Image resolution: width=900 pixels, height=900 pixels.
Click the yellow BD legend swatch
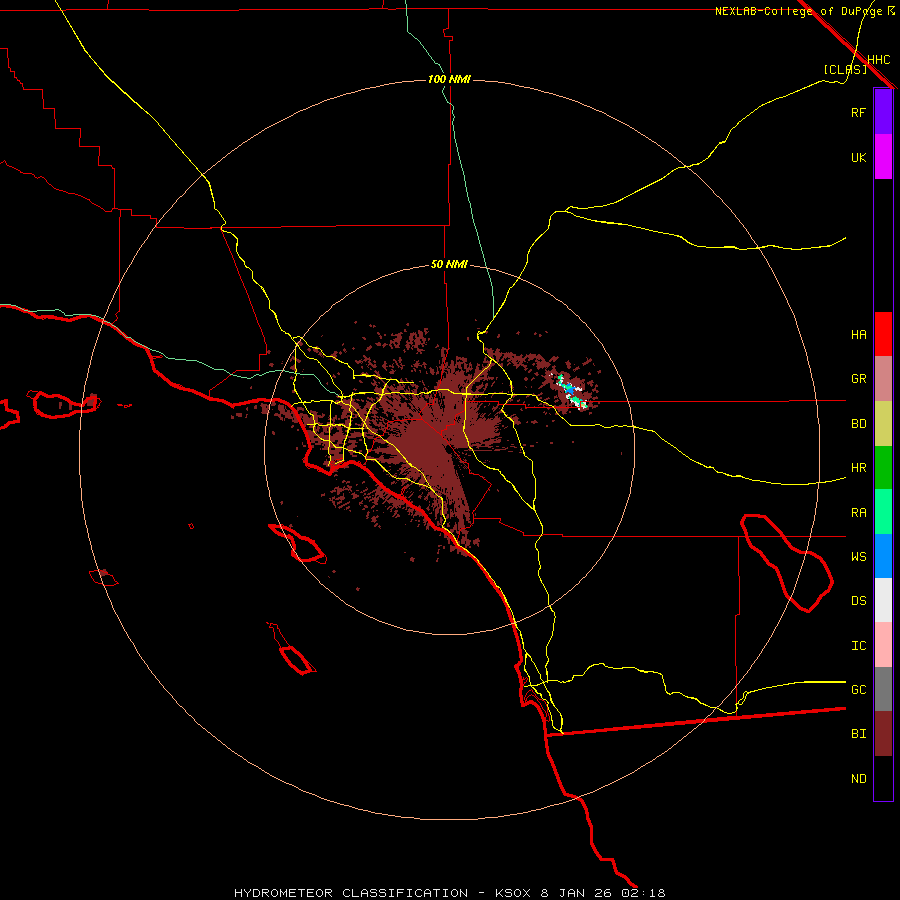pos(883,423)
